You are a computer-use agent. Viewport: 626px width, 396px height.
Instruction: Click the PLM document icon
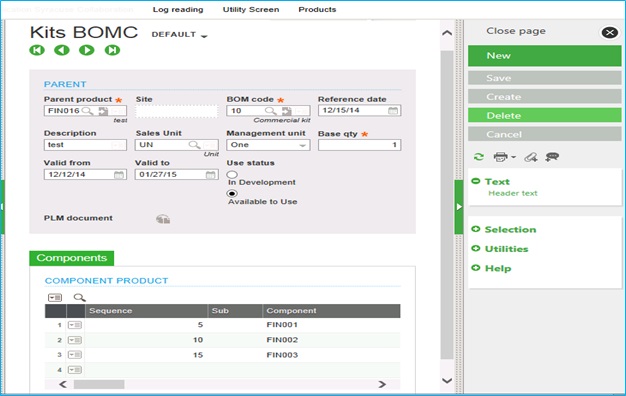point(163,219)
